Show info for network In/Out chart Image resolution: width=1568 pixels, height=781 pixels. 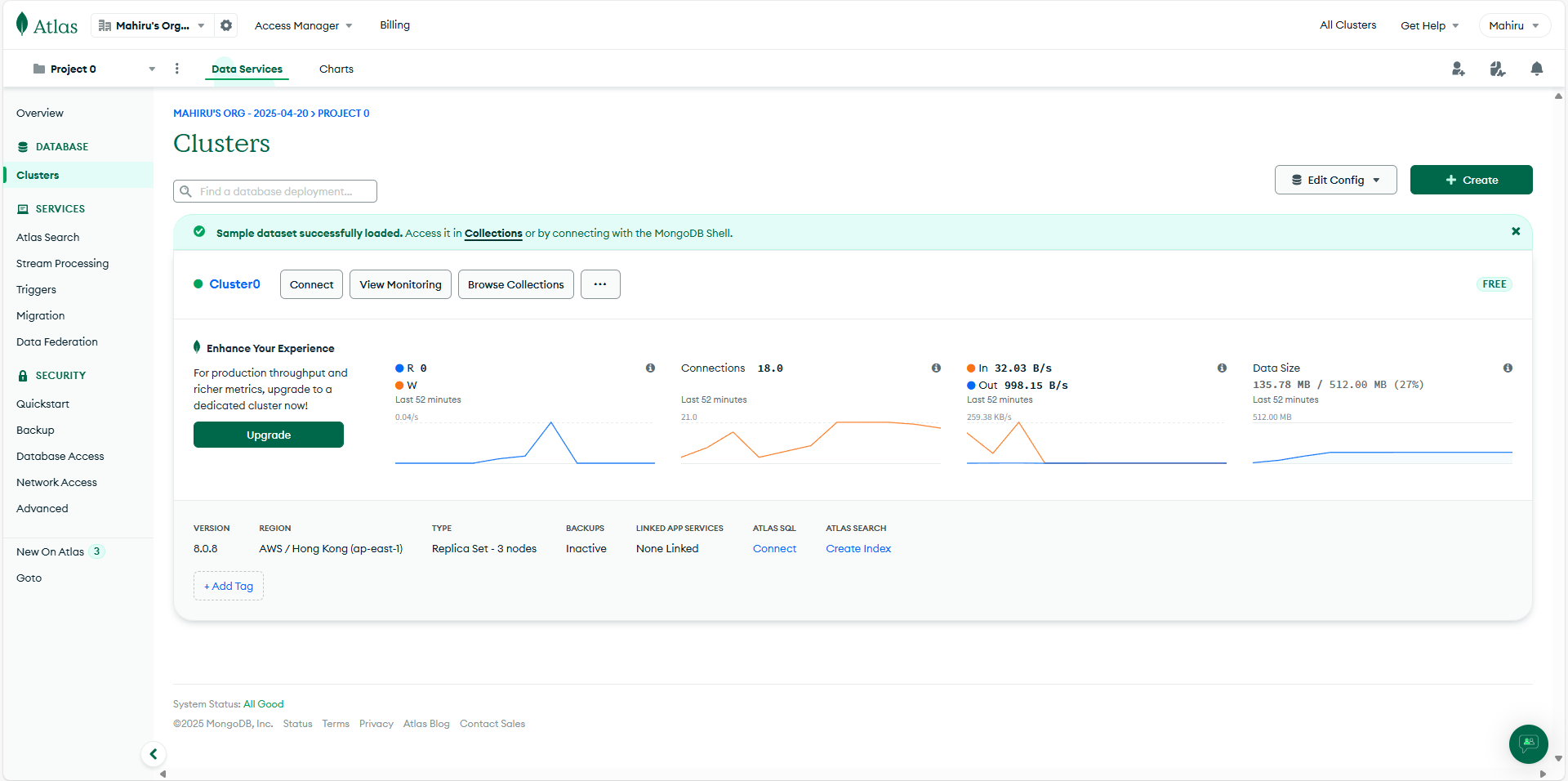coord(1222,368)
